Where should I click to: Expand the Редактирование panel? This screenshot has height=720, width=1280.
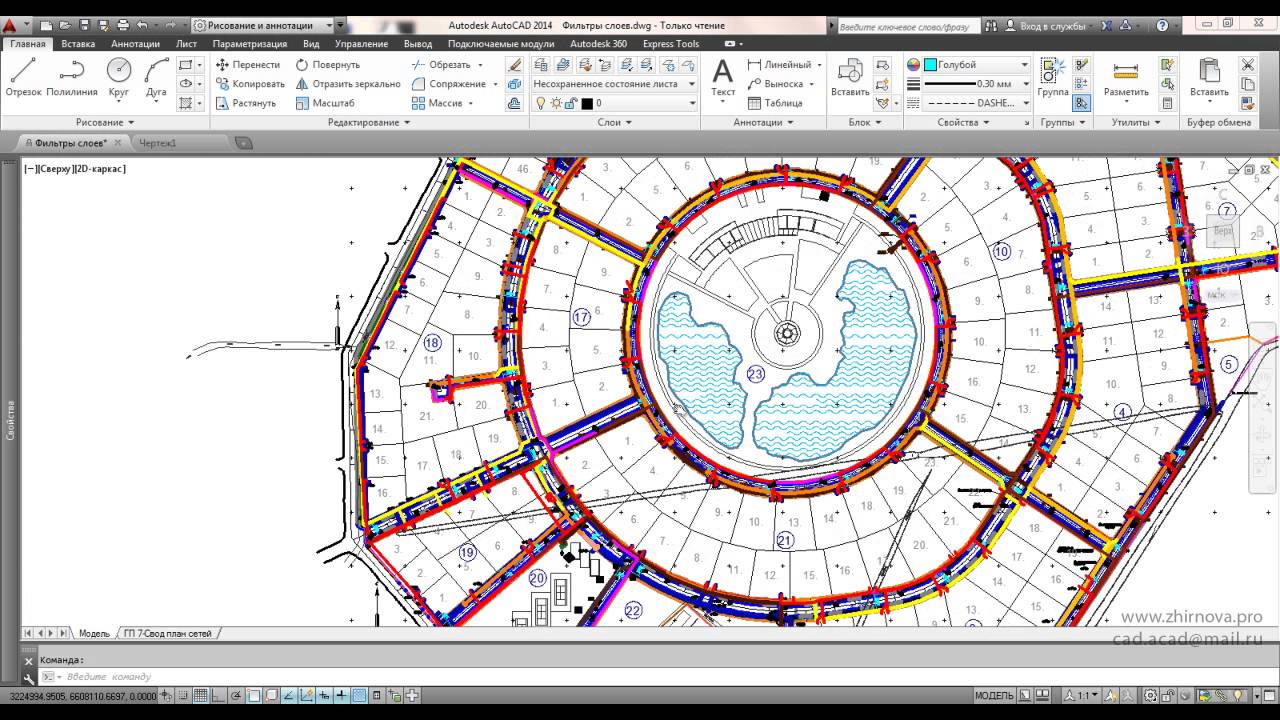point(369,122)
